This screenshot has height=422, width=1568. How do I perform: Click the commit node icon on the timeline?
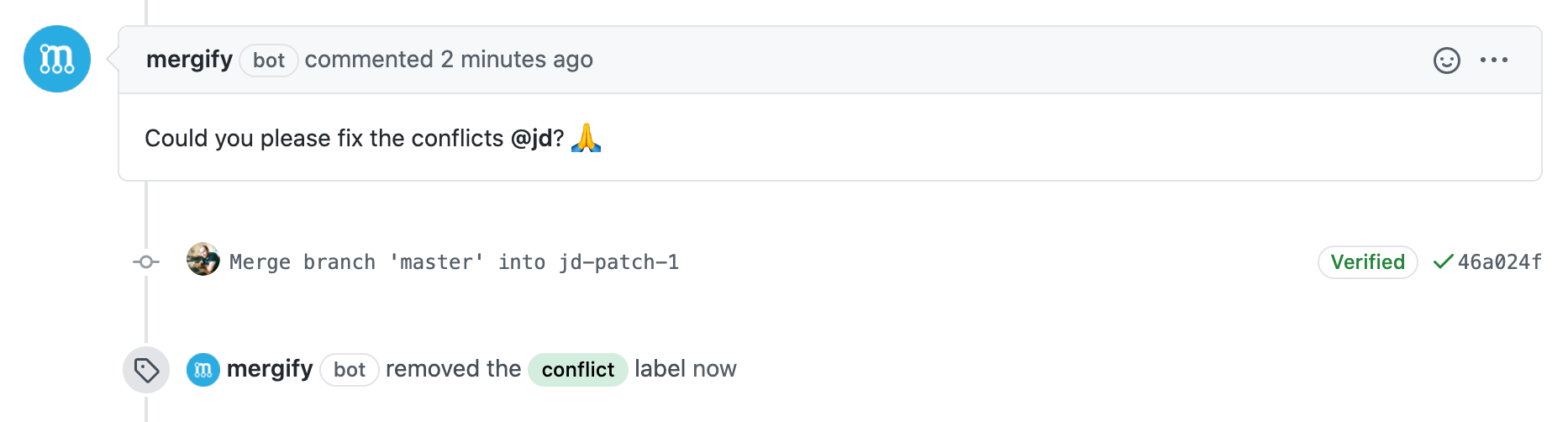click(x=146, y=262)
